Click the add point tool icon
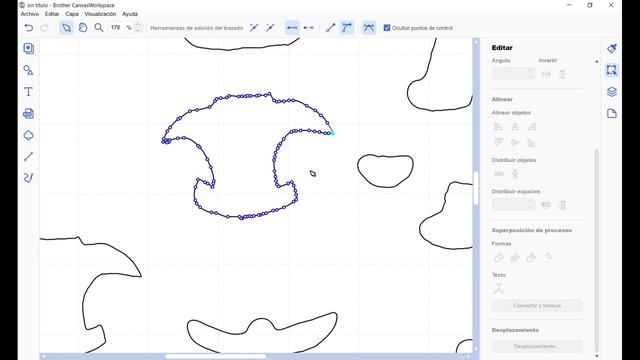The height and width of the screenshot is (360, 640). [x=254, y=28]
